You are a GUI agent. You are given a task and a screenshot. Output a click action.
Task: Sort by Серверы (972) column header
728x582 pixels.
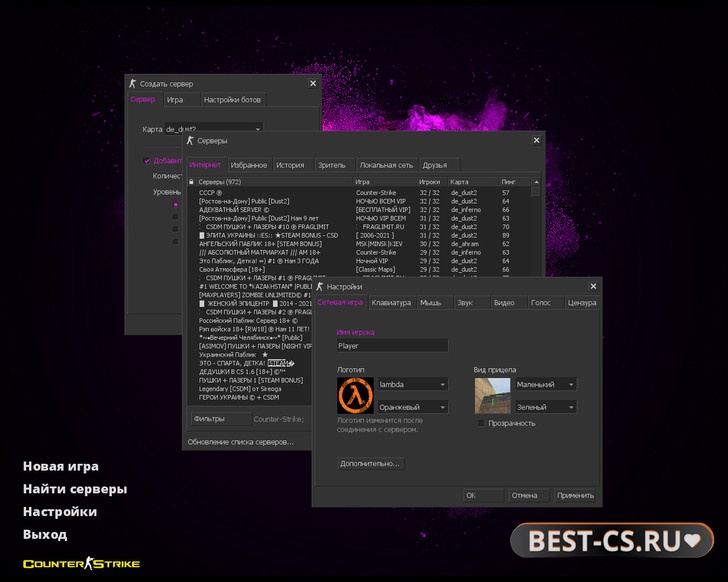[275, 182]
